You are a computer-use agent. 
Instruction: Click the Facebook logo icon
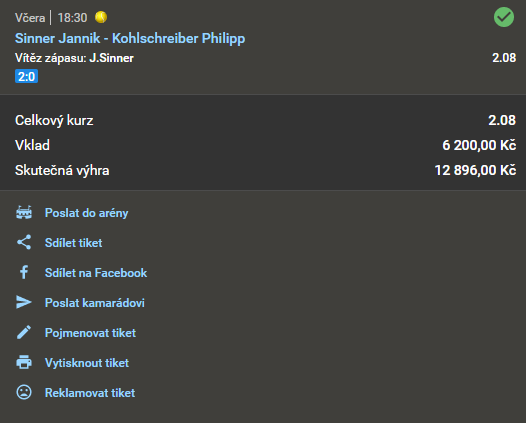tap(24, 272)
